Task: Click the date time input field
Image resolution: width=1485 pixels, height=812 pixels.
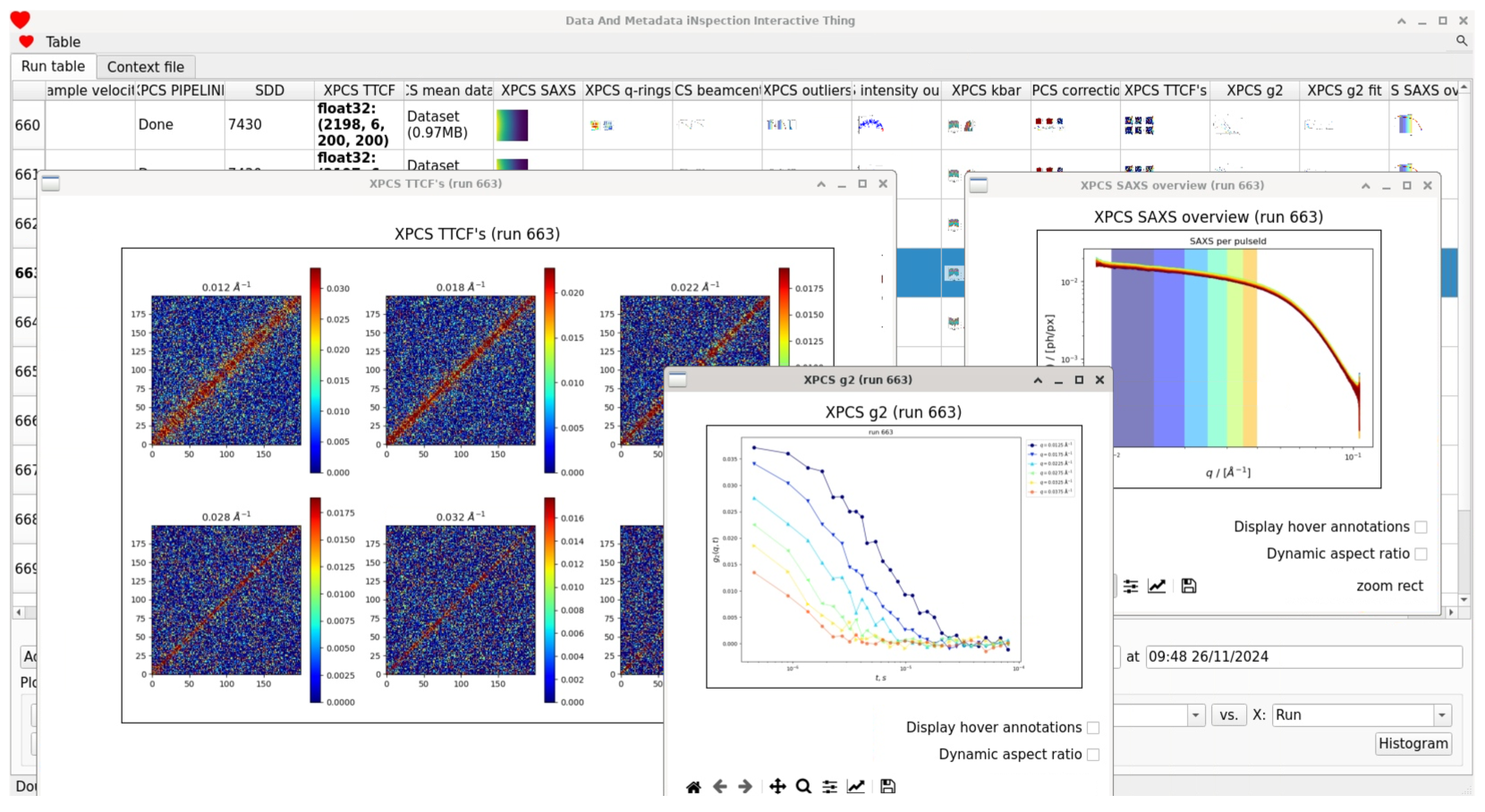Action: (x=1303, y=657)
